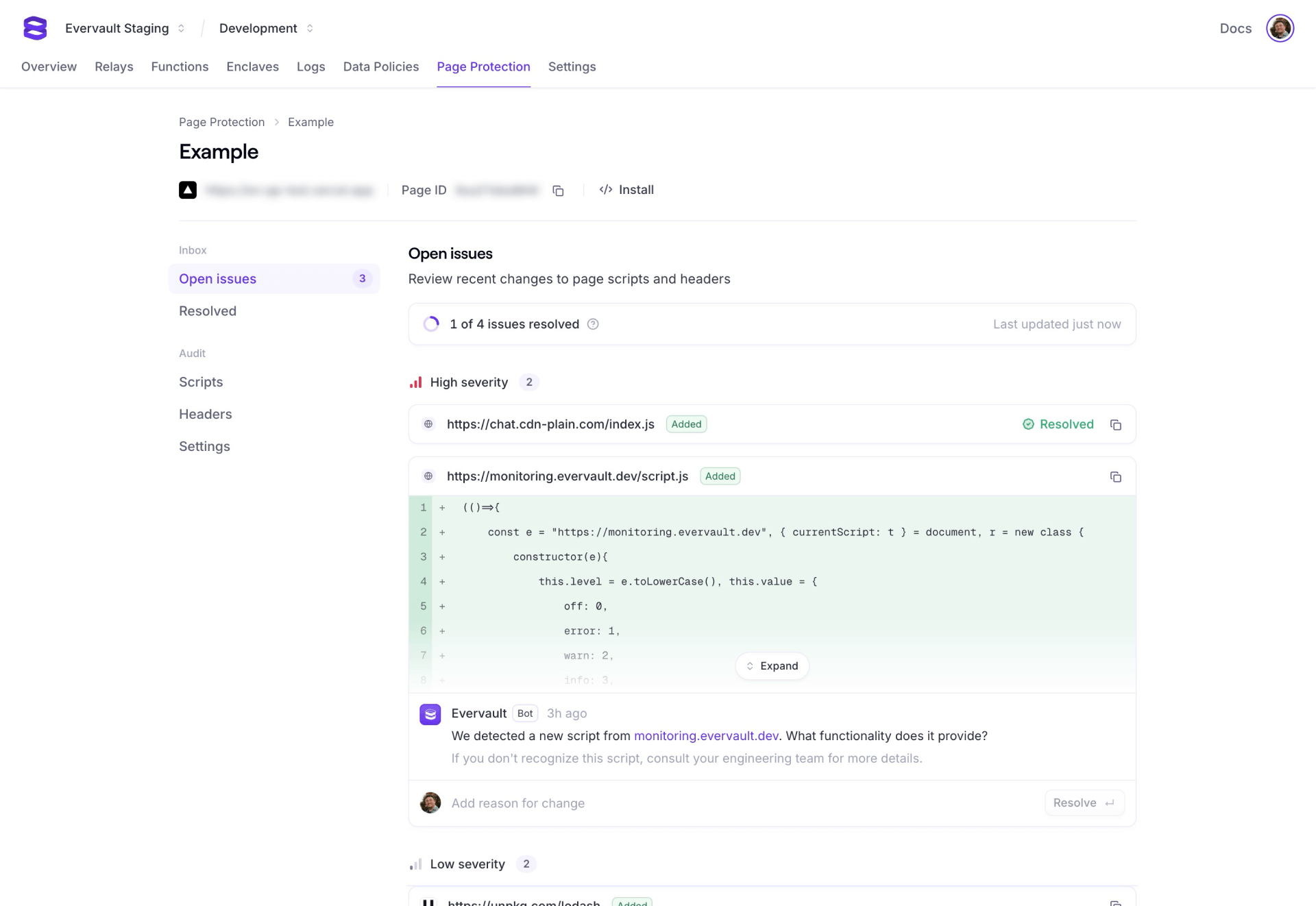Click globe icon beside monitoring.evervault.dev script

pos(428,476)
